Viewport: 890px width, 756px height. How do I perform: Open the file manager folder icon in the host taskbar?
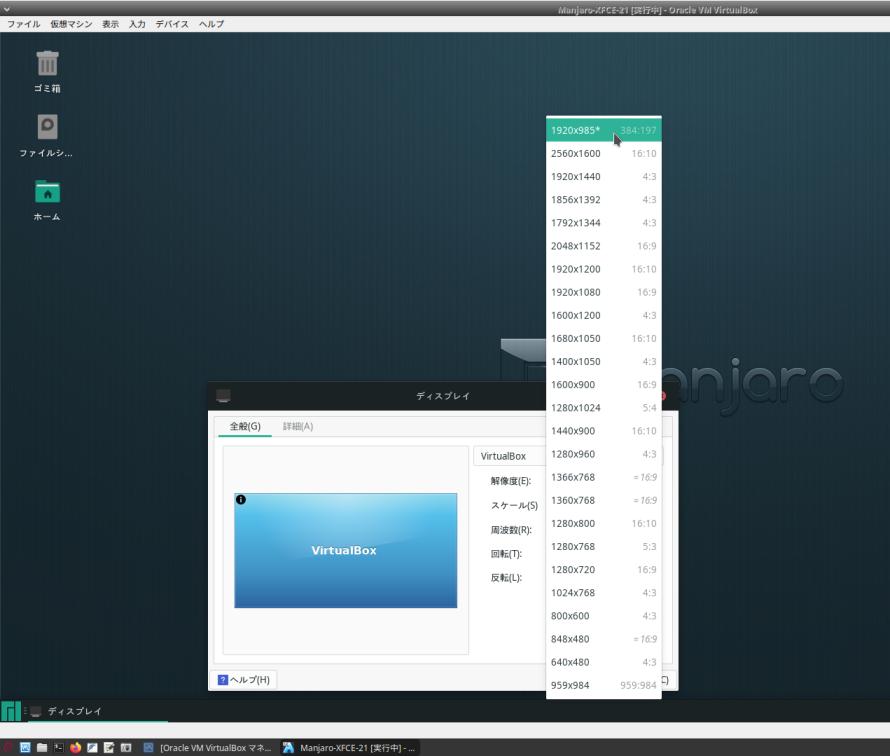click(42, 747)
